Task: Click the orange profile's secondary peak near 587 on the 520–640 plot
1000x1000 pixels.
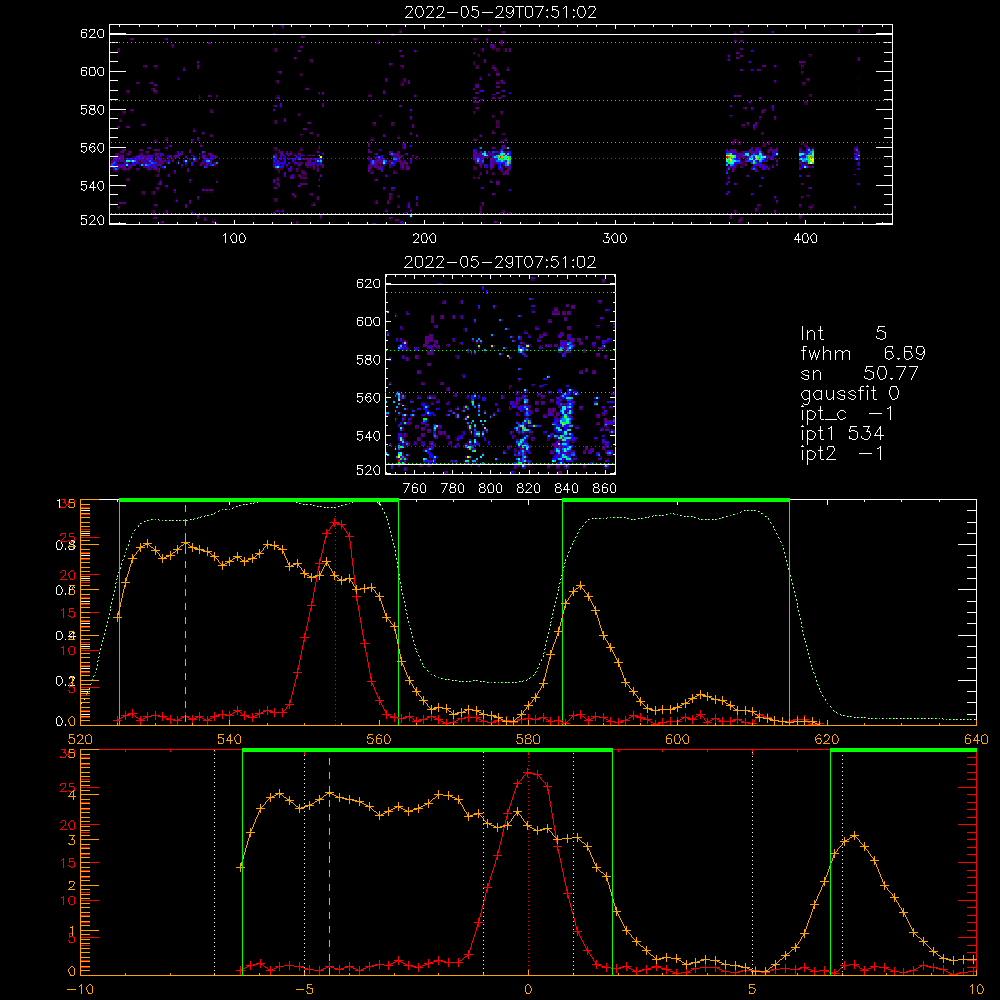Action: pyautogui.click(x=580, y=584)
